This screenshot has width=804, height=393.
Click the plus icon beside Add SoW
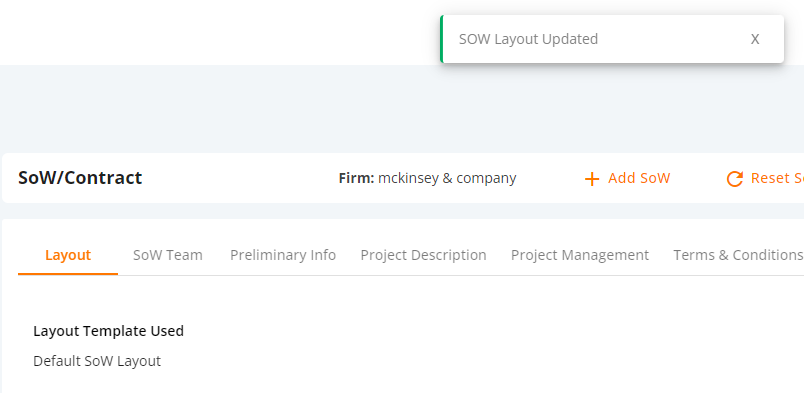592,179
